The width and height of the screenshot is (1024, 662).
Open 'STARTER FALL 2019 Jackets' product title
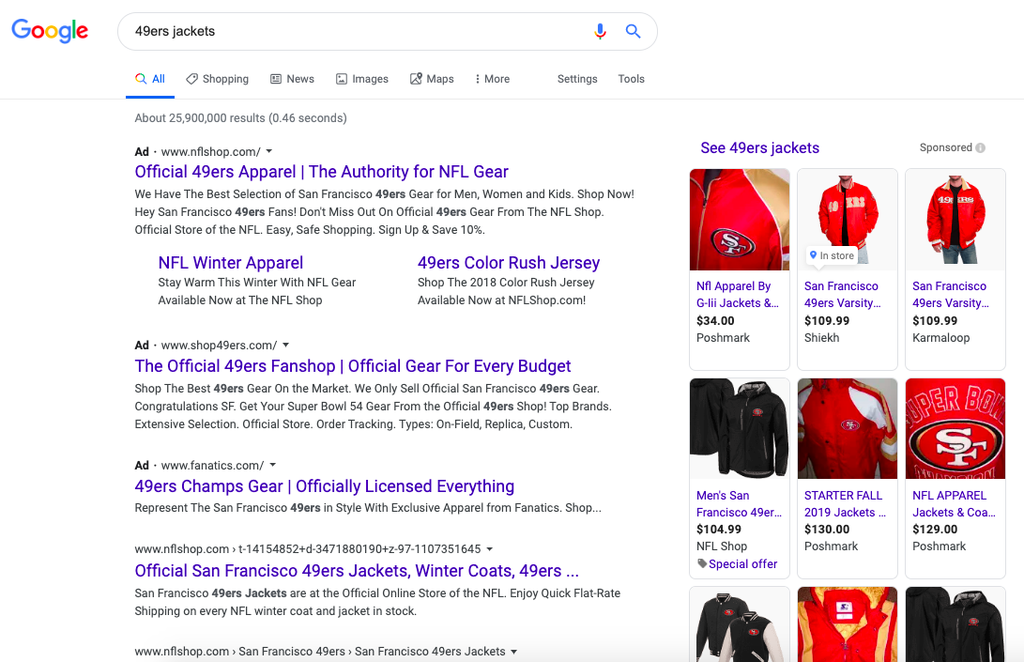(845, 504)
